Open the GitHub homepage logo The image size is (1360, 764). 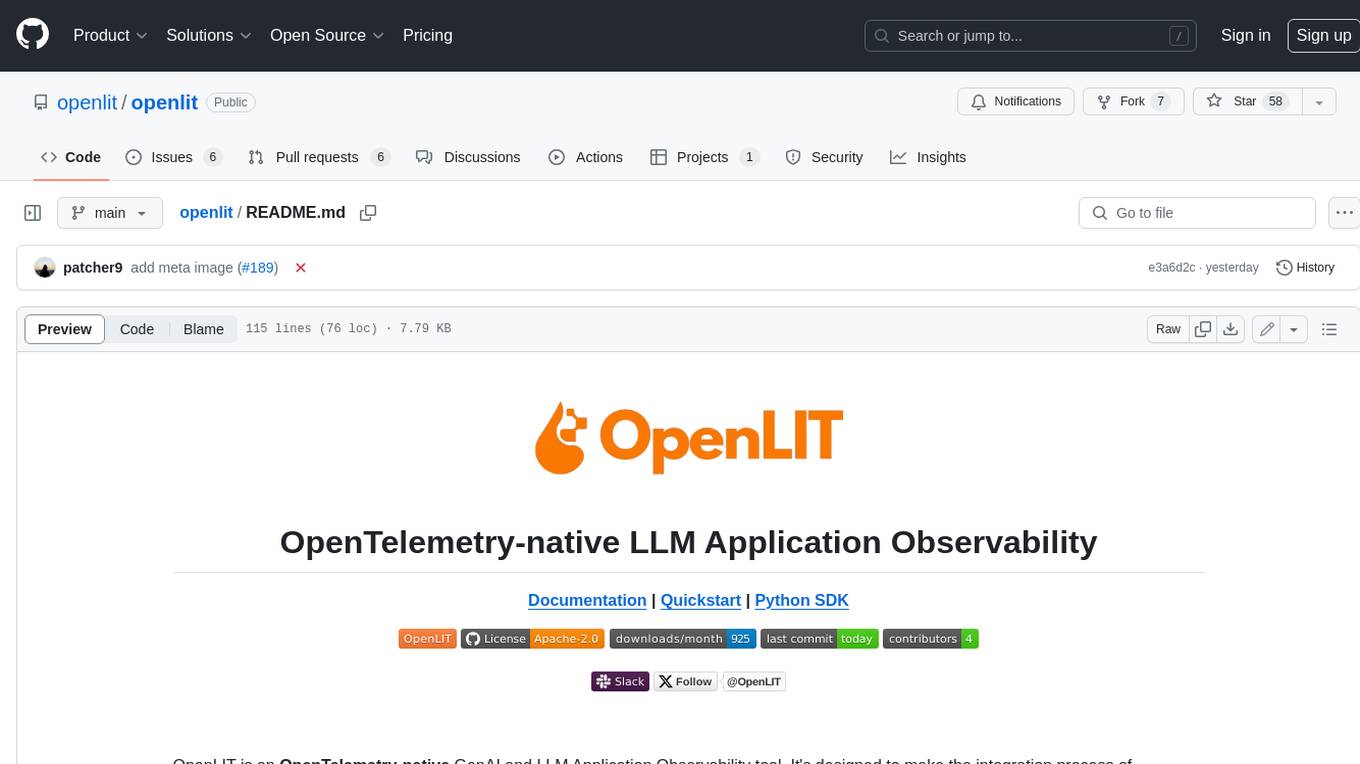tap(33, 35)
